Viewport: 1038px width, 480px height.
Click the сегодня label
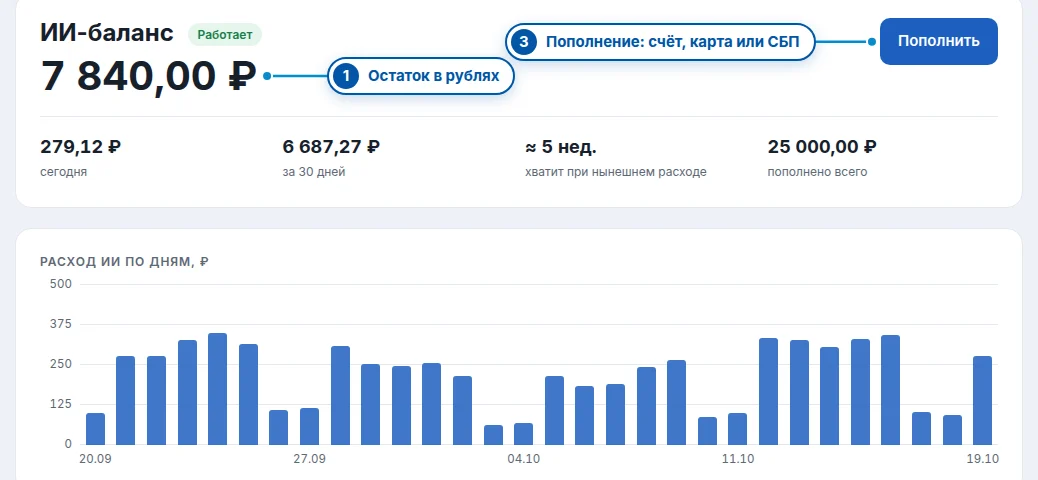[x=64, y=172]
